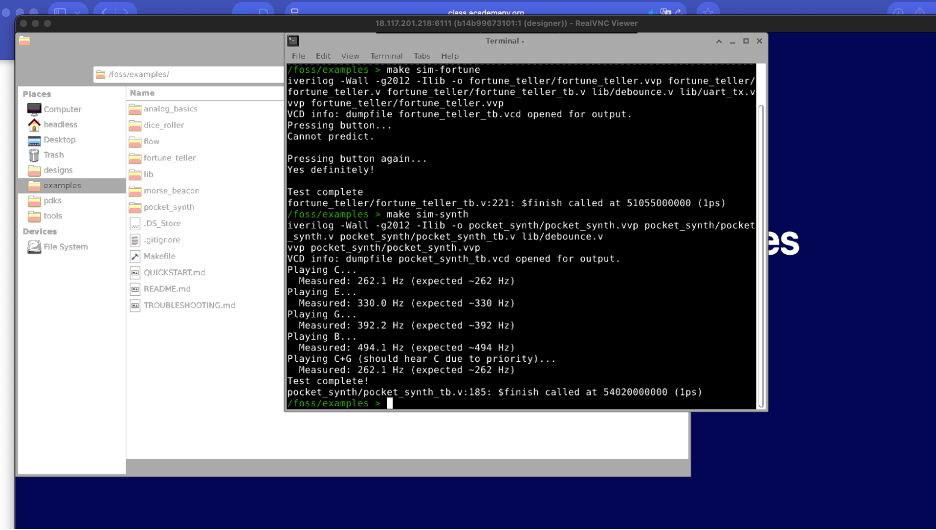The image size is (936, 530).
Task: Open the Terminal menu in menu bar
Action: pyautogui.click(x=386, y=56)
